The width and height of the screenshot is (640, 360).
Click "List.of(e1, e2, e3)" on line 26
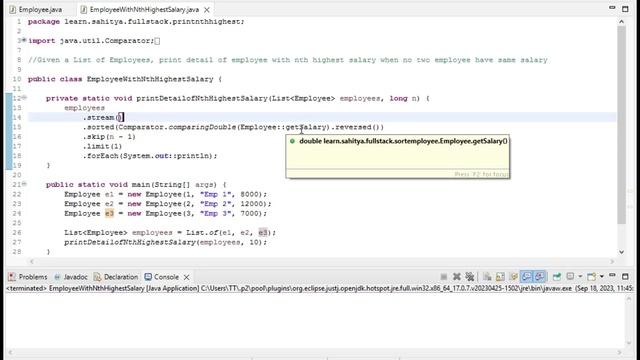[x=228, y=233]
